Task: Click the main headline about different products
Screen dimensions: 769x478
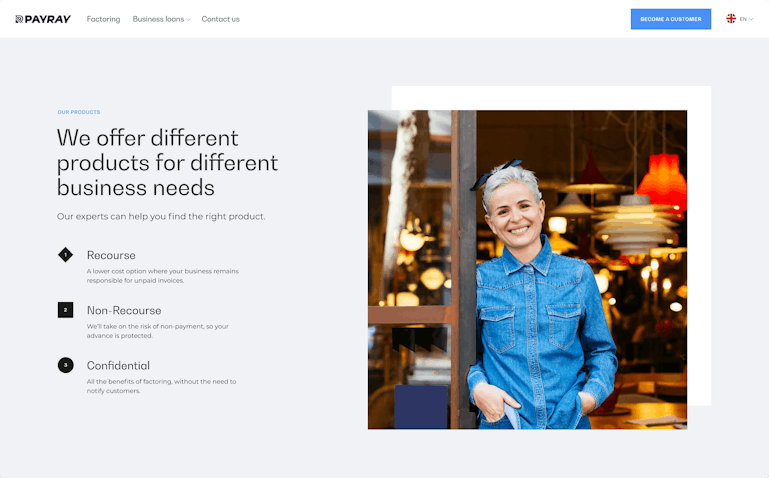Action: pos(167,163)
